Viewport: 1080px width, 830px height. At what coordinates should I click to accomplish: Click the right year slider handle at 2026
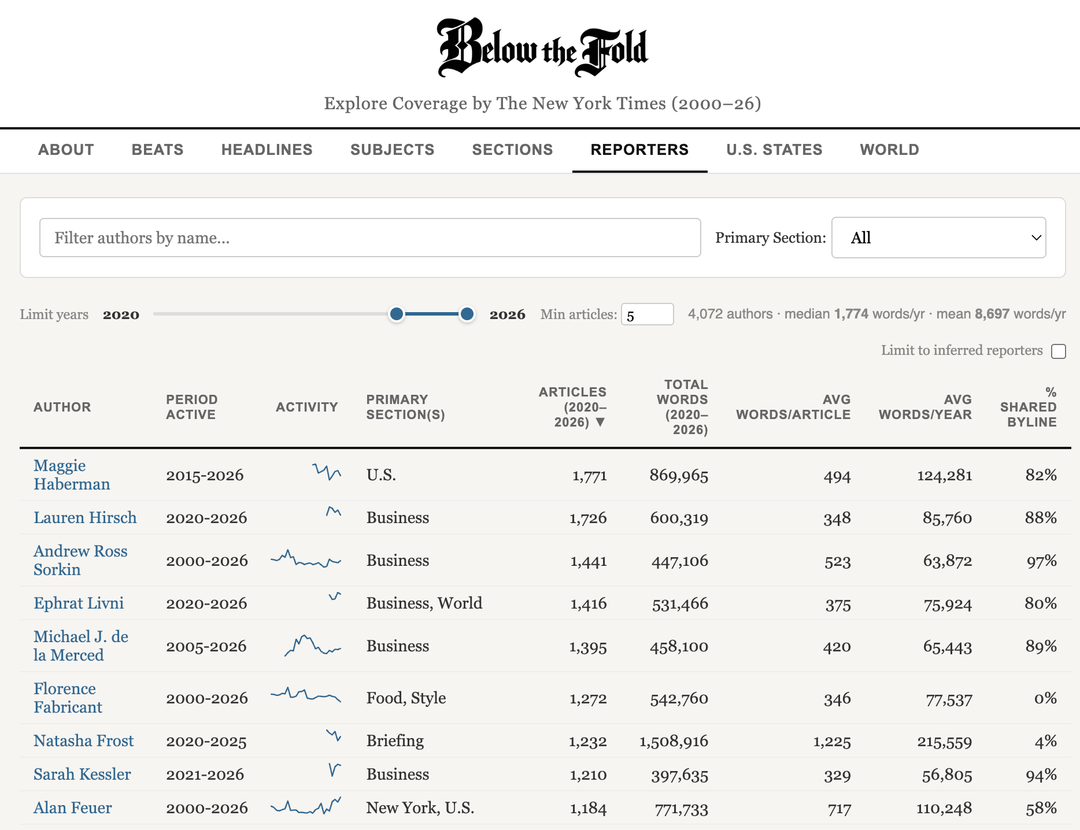(467, 314)
